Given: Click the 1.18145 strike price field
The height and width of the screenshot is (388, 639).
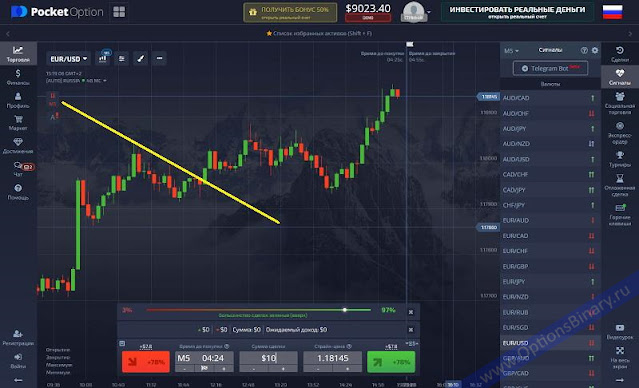Looking at the screenshot, I should pos(333,358).
